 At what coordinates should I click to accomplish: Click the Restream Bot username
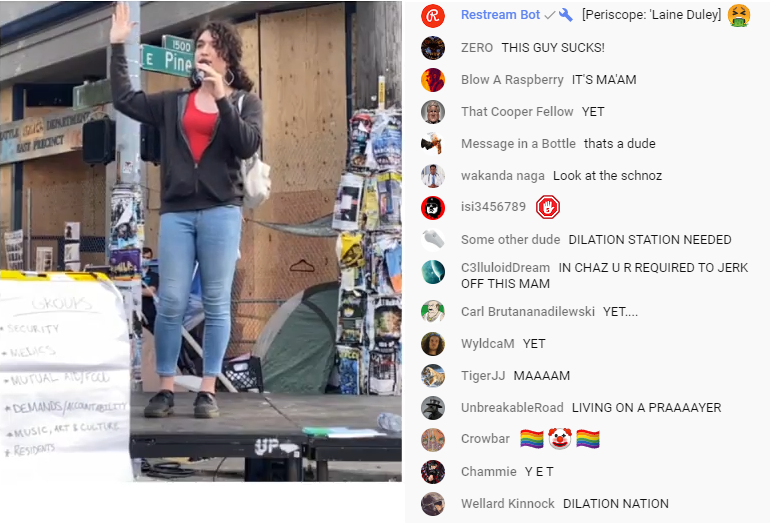[500, 15]
